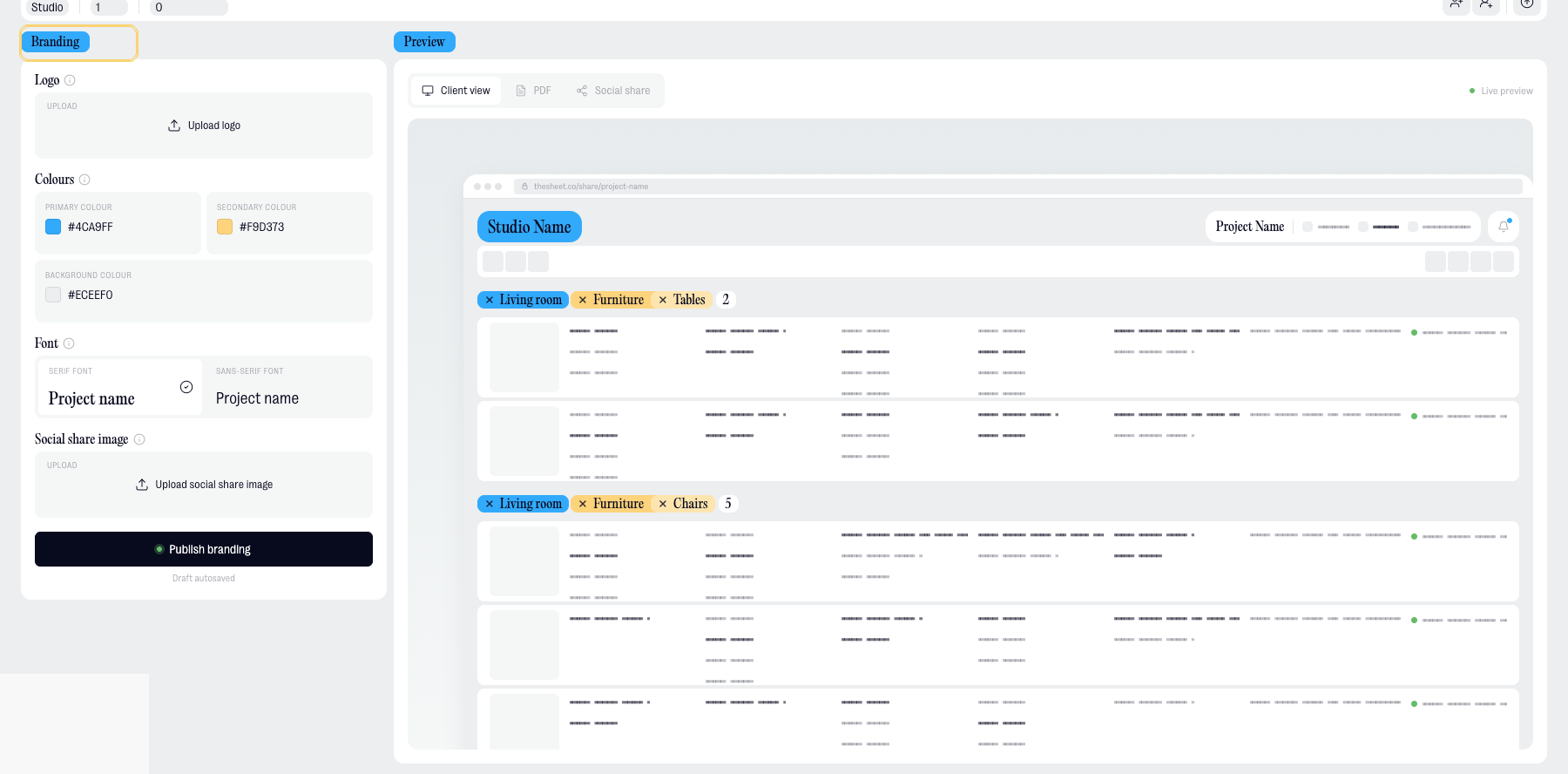Image resolution: width=1568 pixels, height=774 pixels.
Task: Click the second product thumbnail under Chairs
Action: point(524,645)
